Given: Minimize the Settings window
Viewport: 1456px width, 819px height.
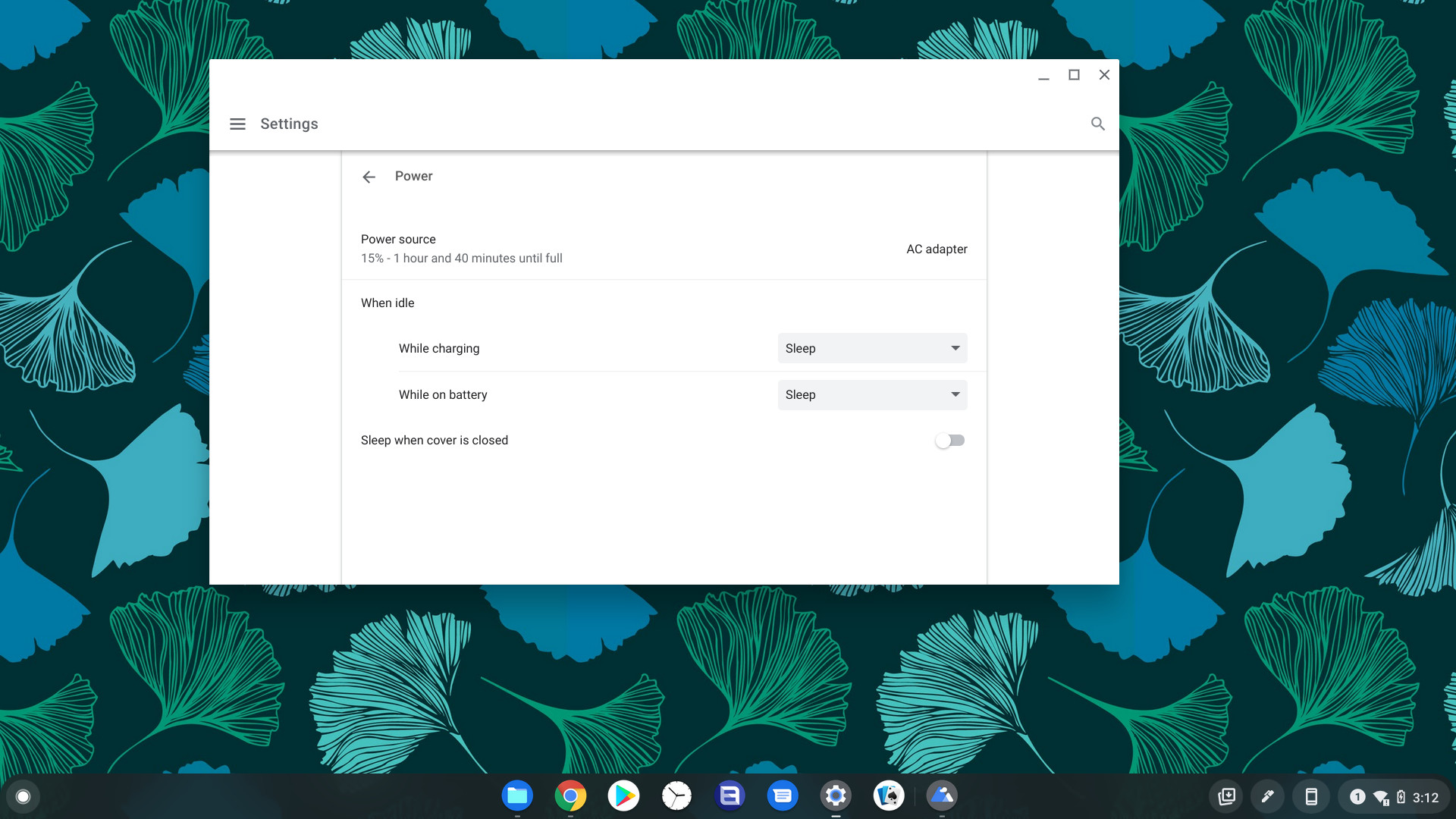Looking at the screenshot, I should point(1043,75).
